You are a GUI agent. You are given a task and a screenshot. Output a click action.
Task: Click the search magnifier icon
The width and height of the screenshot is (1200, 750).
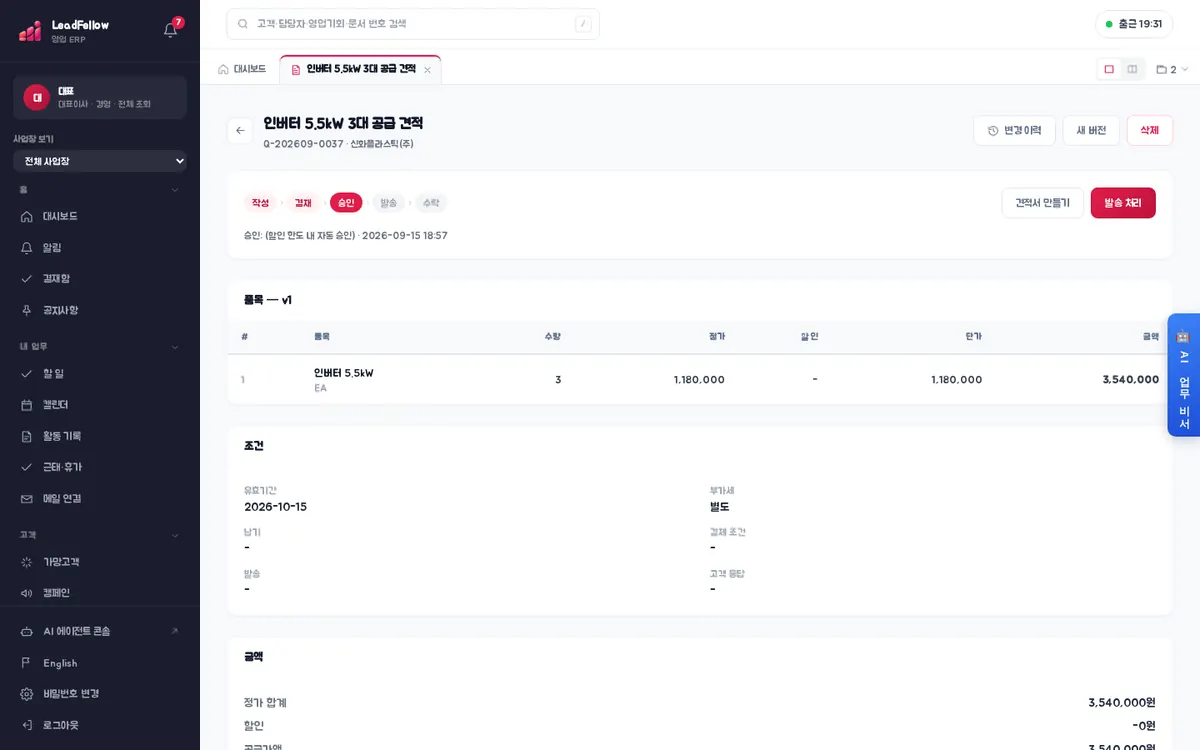243,24
